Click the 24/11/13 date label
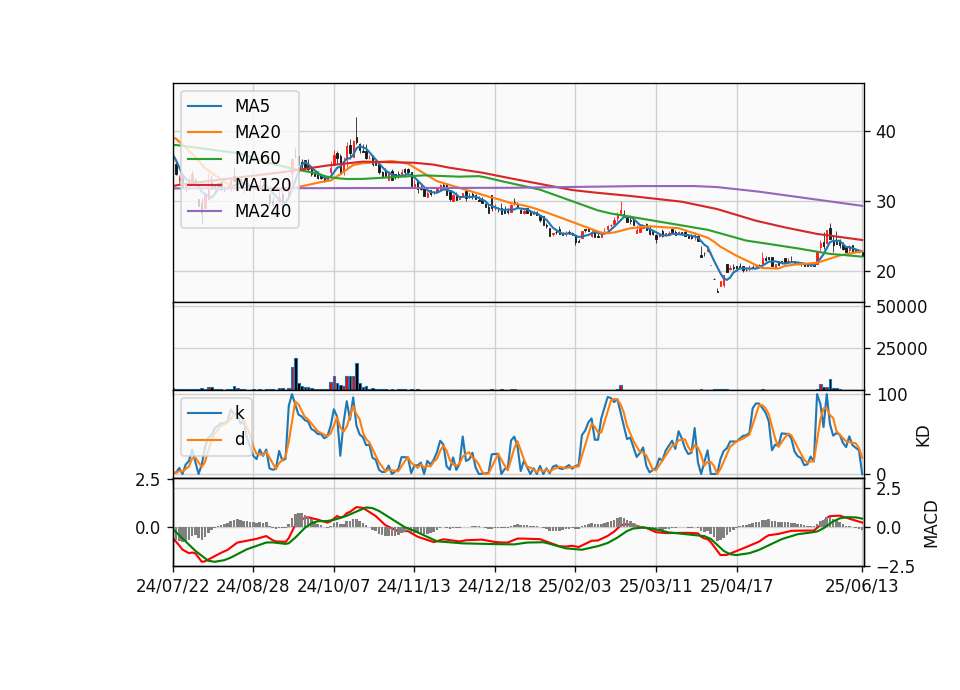 coord(414,586)
